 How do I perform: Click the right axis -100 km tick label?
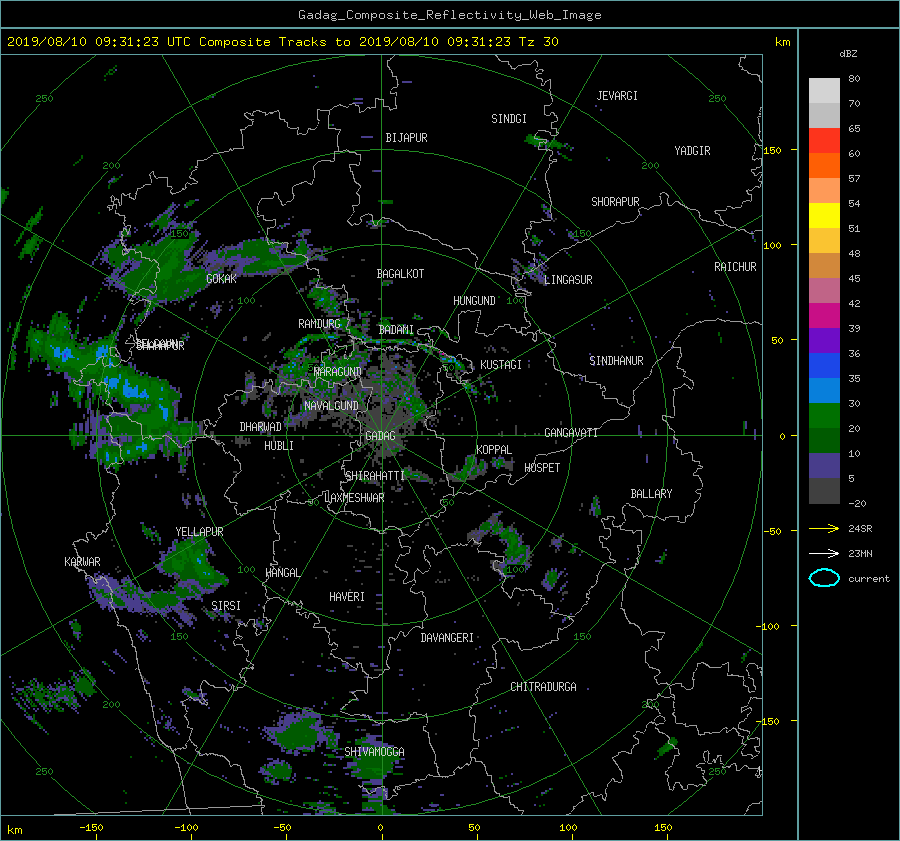(770, 626)
